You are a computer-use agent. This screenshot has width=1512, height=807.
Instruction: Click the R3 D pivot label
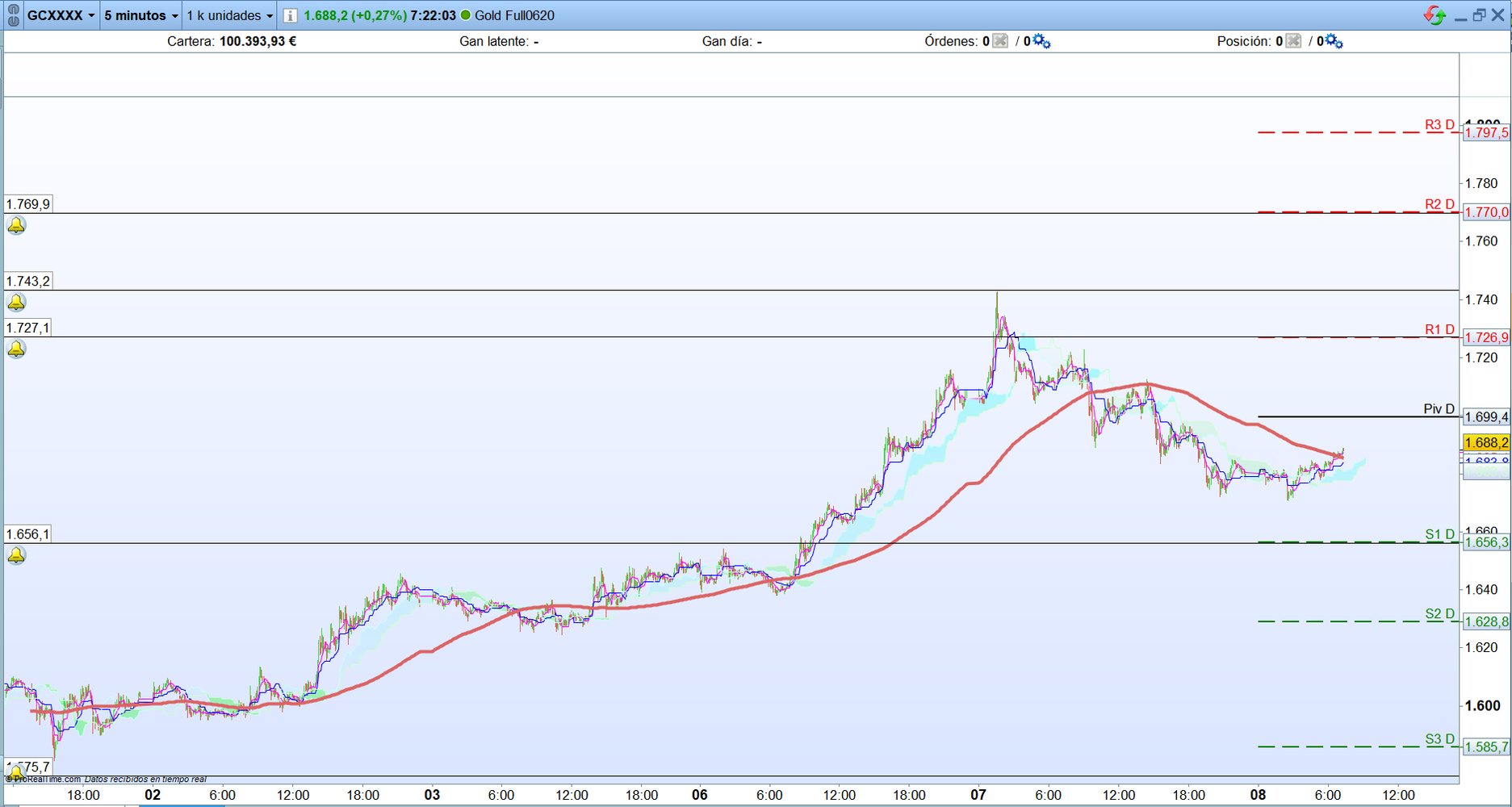[x=1439, y=124]
